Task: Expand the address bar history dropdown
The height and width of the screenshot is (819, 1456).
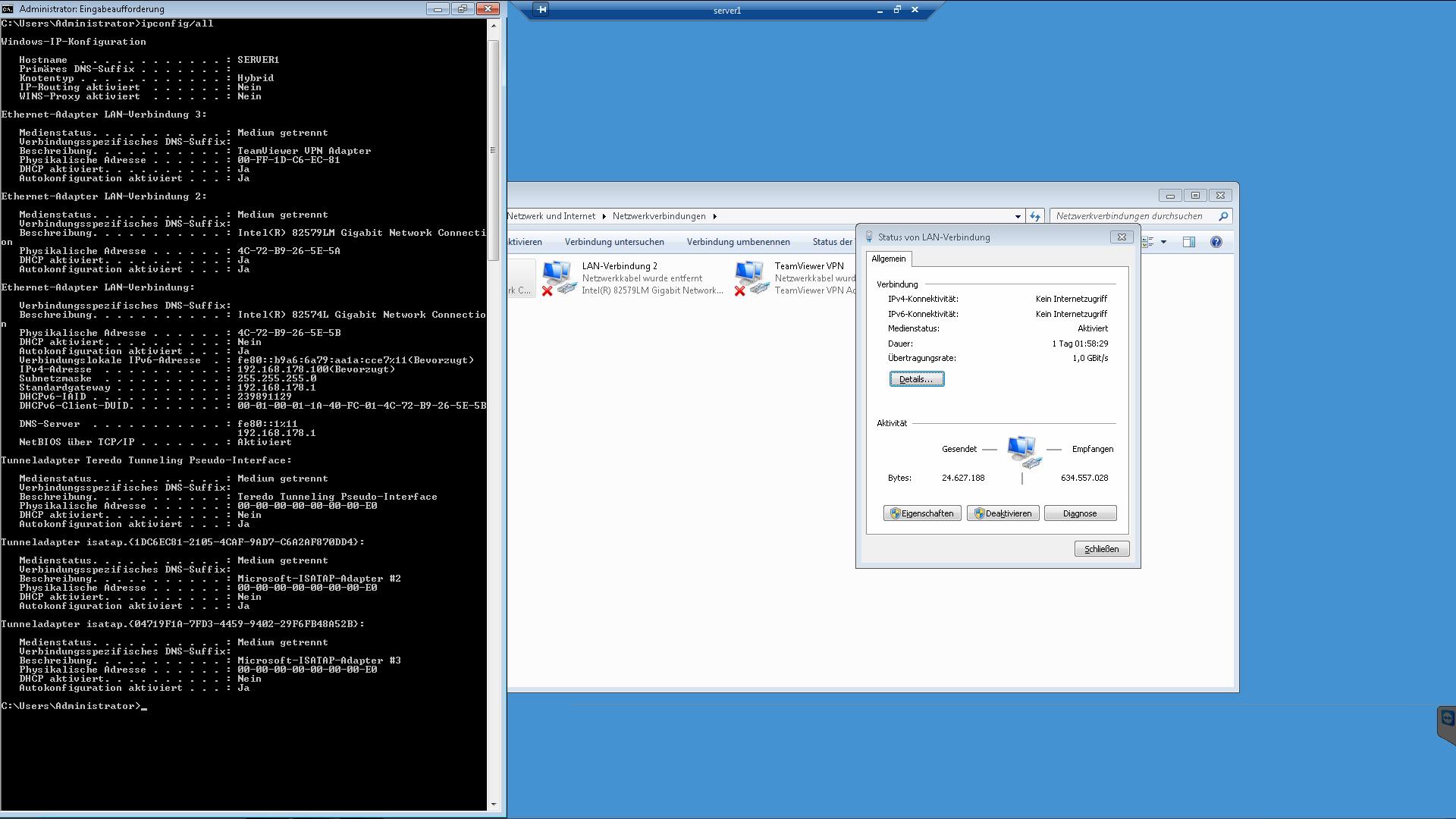Action: click(x=1018, y=217)
